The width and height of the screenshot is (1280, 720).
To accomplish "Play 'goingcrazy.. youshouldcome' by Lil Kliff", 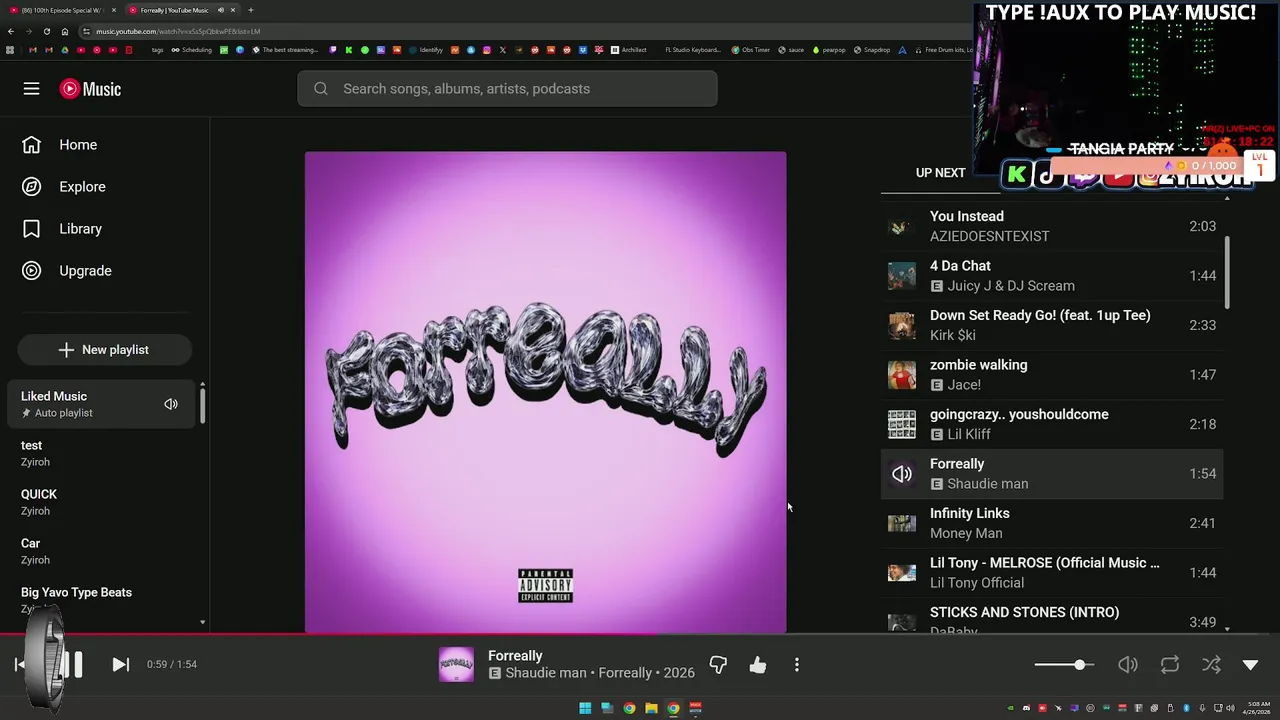I will click(1051, 424).
